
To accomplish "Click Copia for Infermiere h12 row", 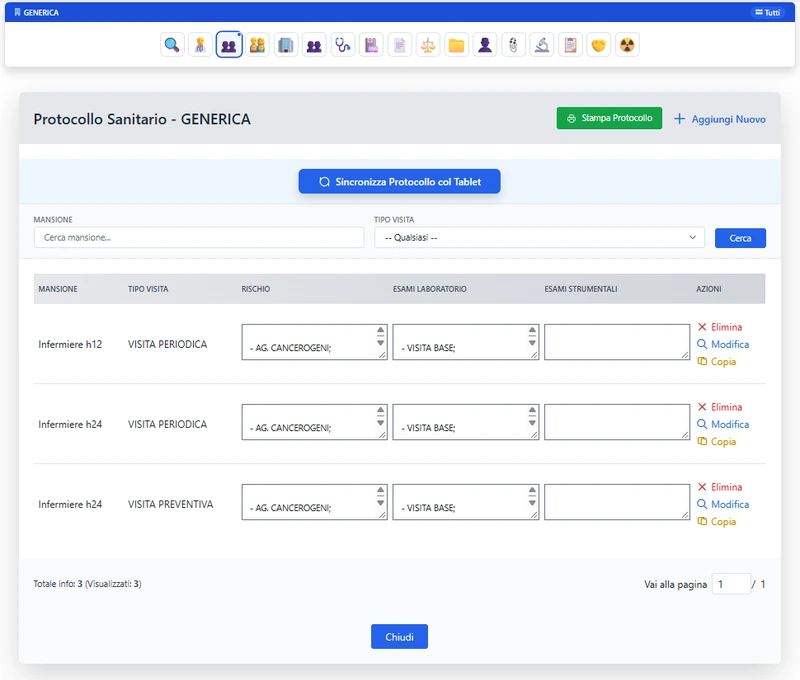I will coord(717,362).
